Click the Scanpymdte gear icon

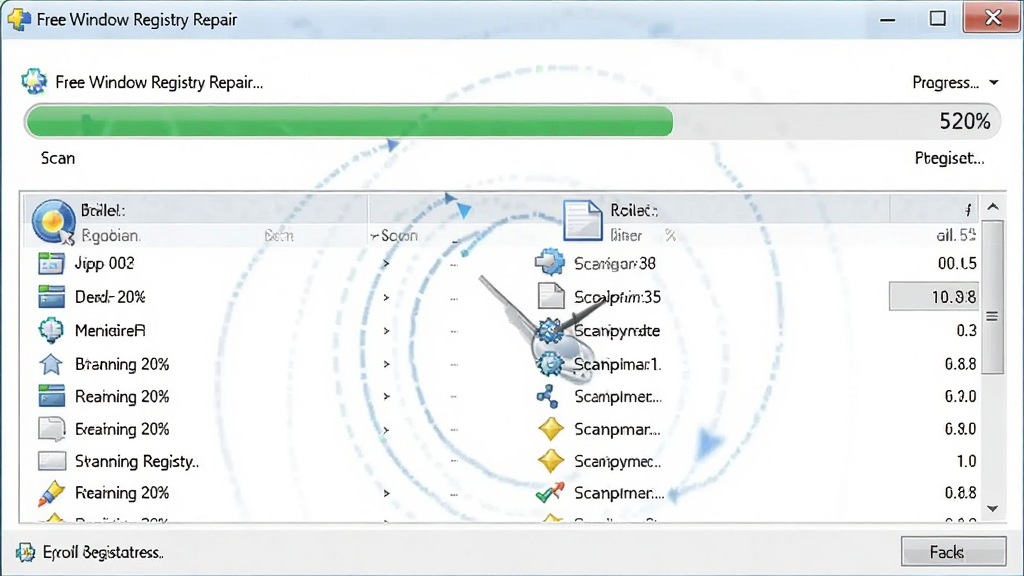(x=550, y=330)
